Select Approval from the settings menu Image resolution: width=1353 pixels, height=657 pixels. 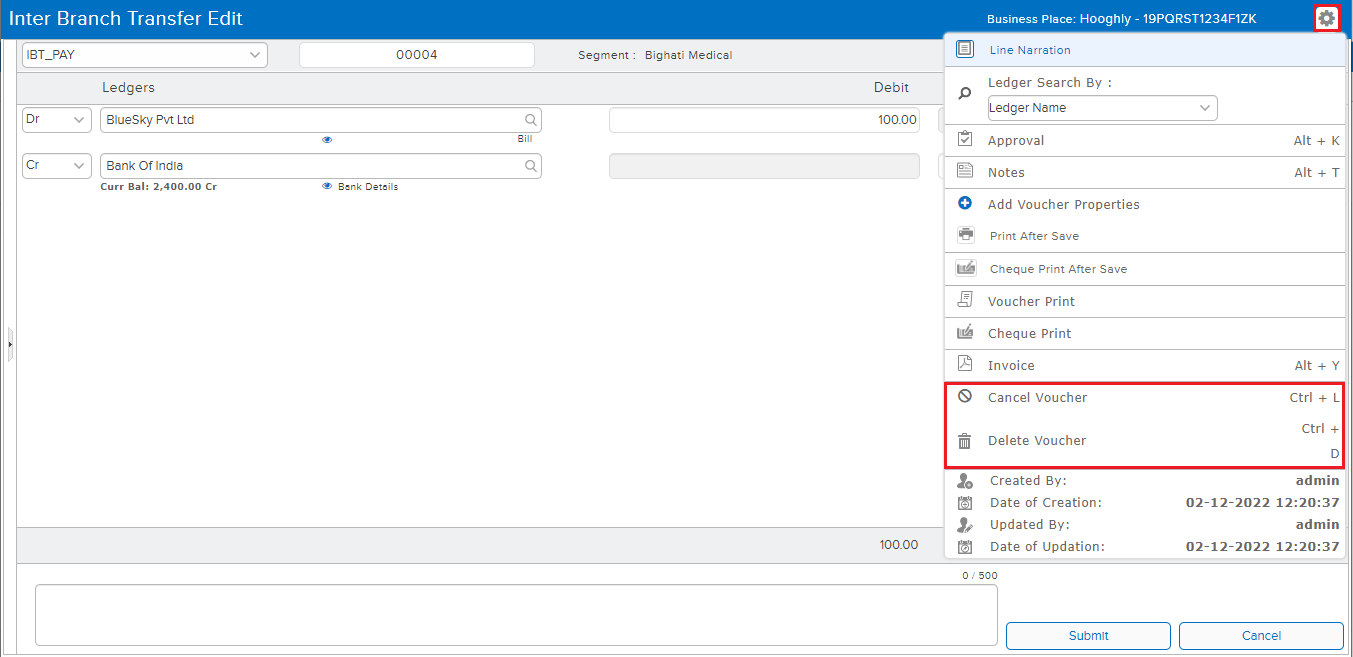click(1016, 141)
